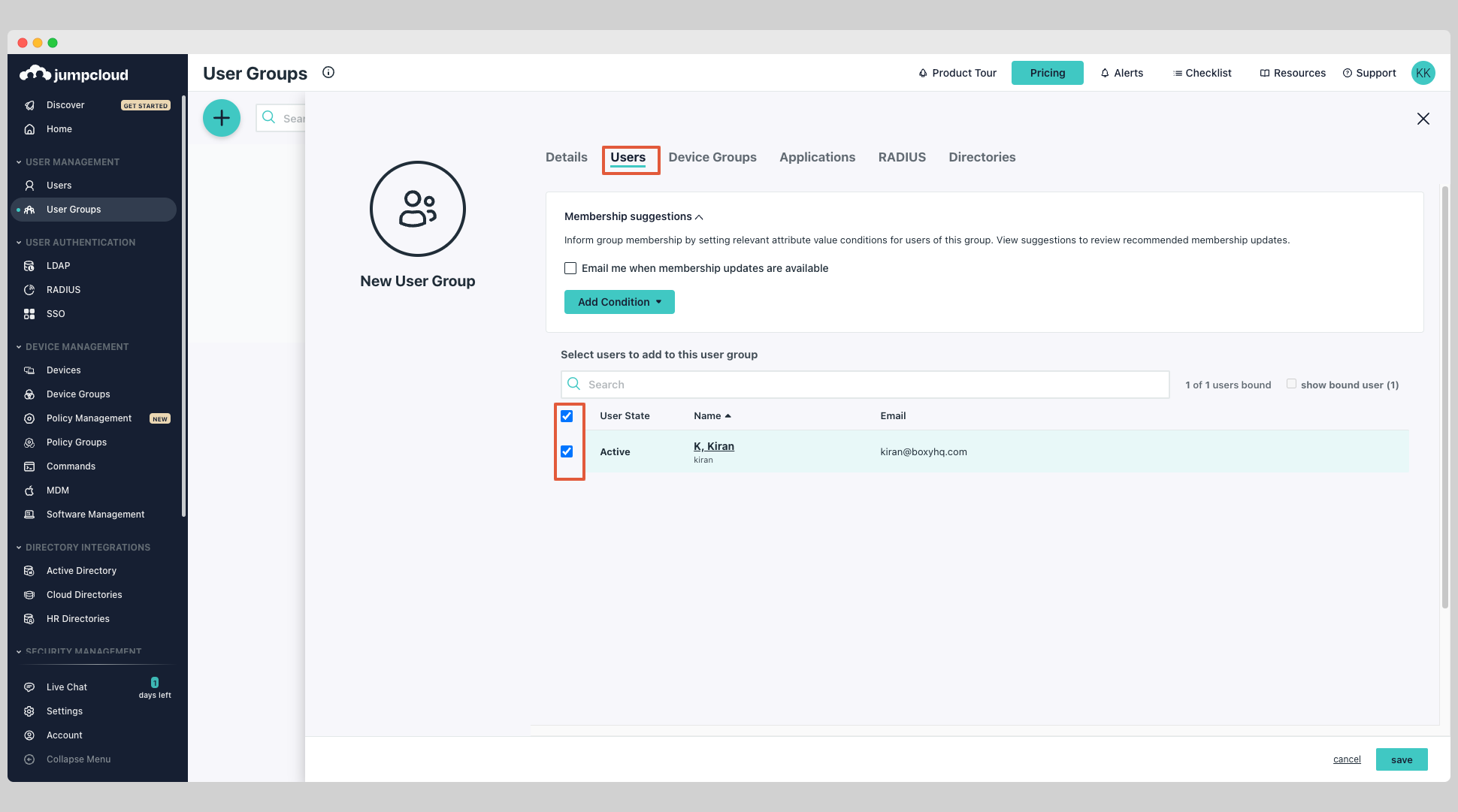Save the new user group
The height and width of the screenshot is (812, 1458).
click(1401, 759)
